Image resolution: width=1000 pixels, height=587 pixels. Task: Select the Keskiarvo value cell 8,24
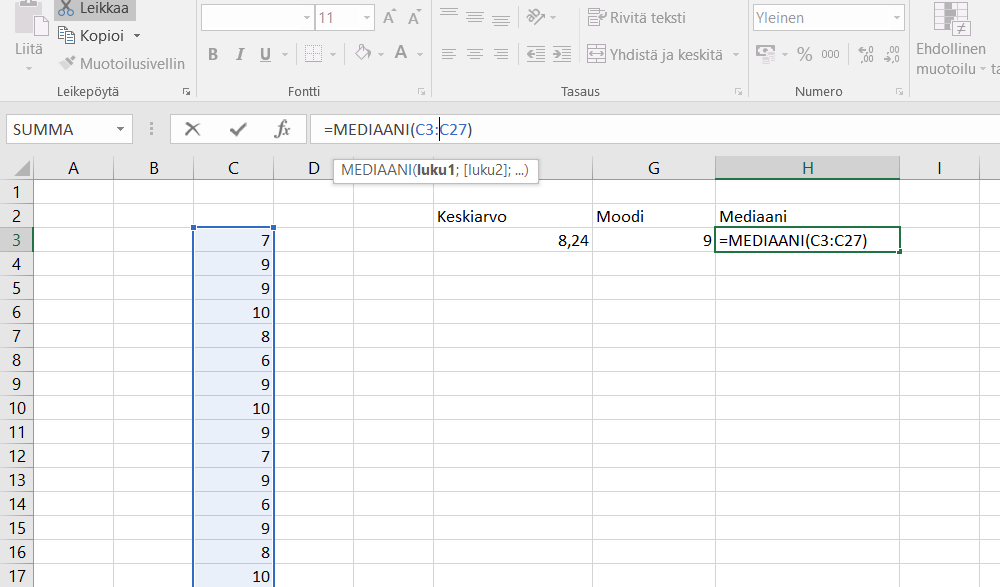[x=512, y=240]
